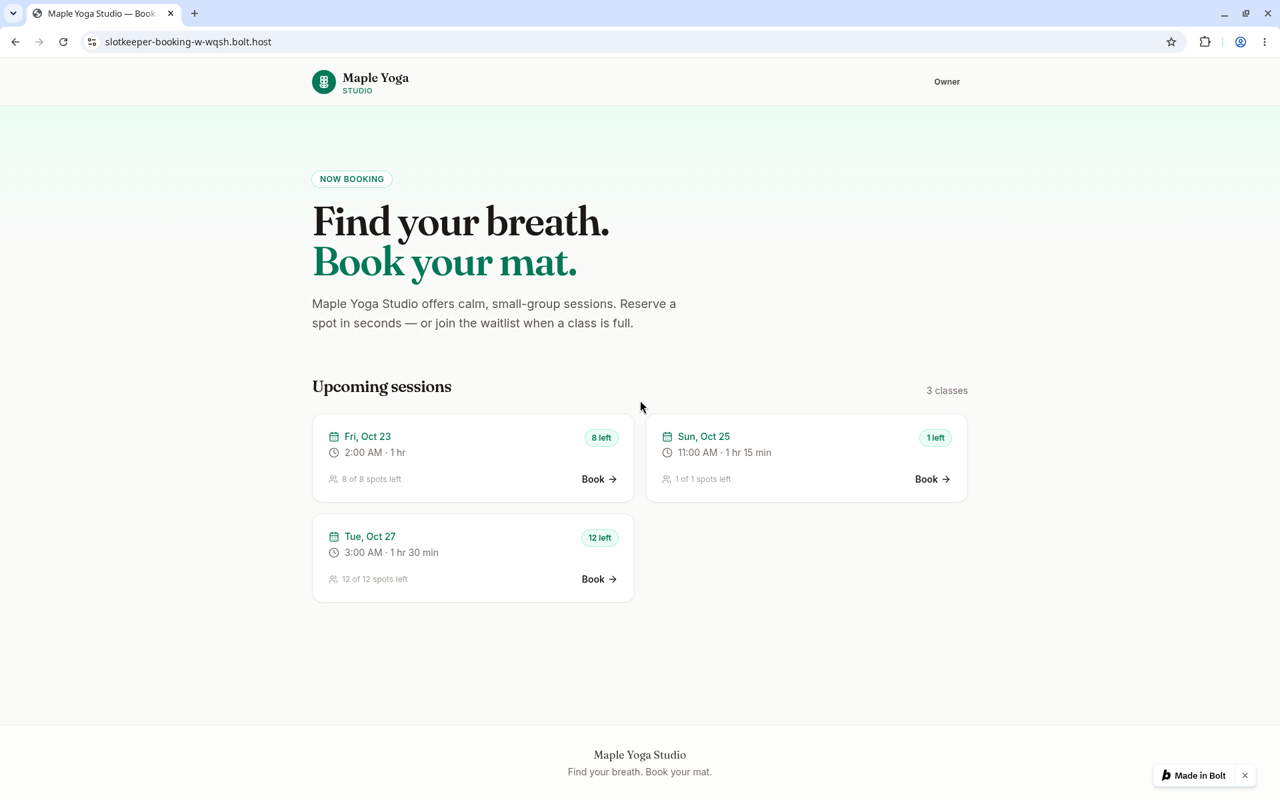Open the browser extensions puzzle icon
The height and width of the screenshot is (800, 1280).
click(1205, 42)
